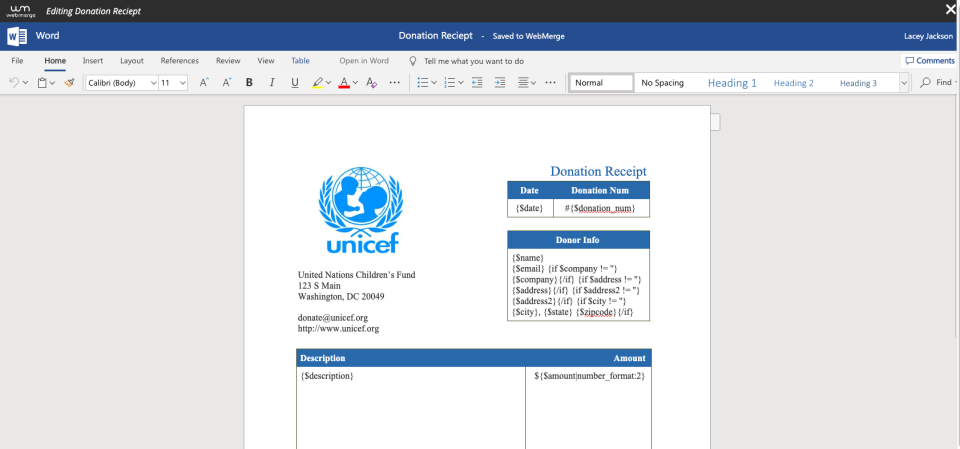Expand the Paste options arrow
The width and height of the screenshot is (960, 449).
click(53, 83)
